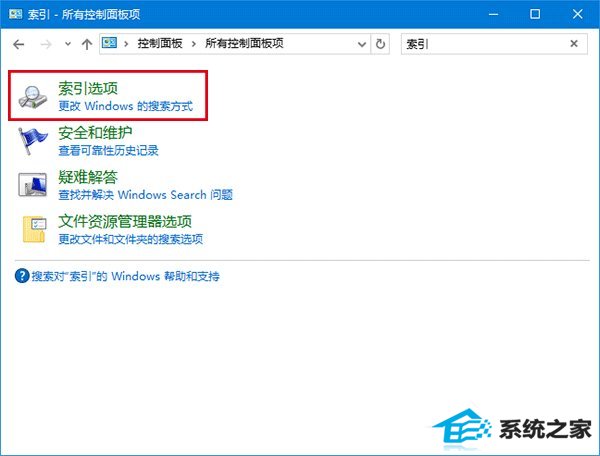Screen dimensions: 600x456
Task: Minimize the window
Action: coord(494,14)
